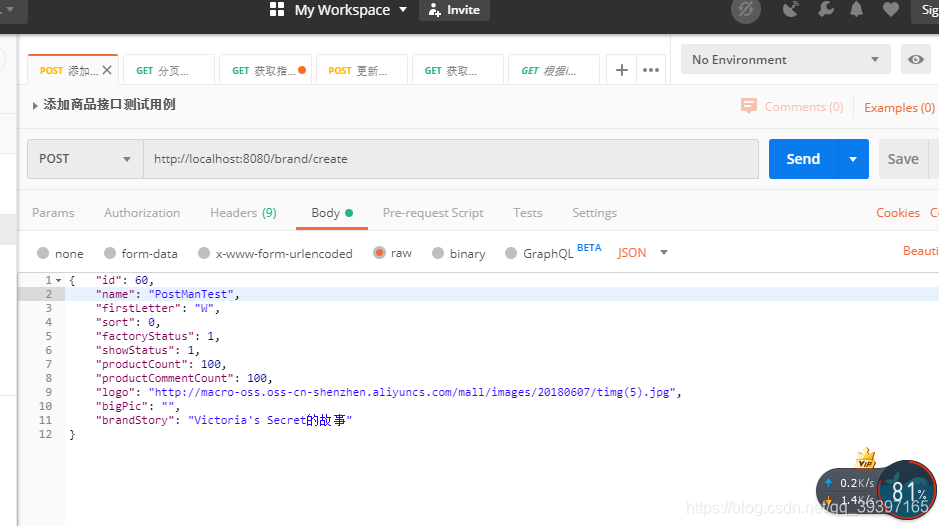
Task: Switch to the GET 分页 request tab
Action: pyautogui.click(x=168, y=71)
